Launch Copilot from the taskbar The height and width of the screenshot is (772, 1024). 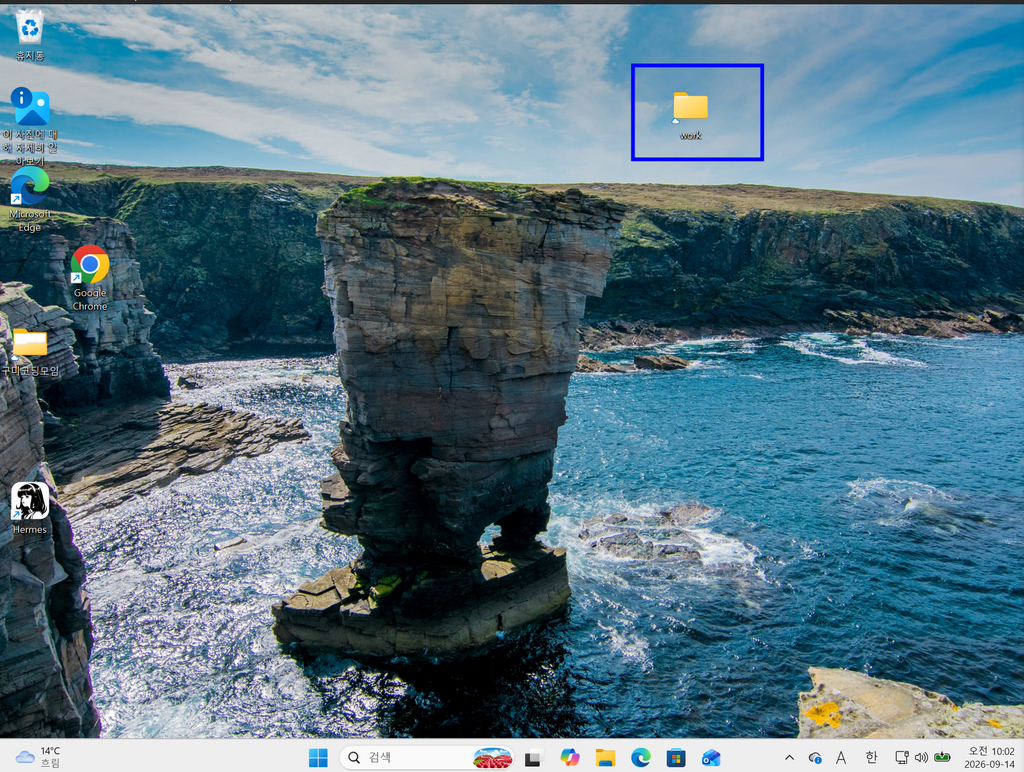tap(569, 758)
